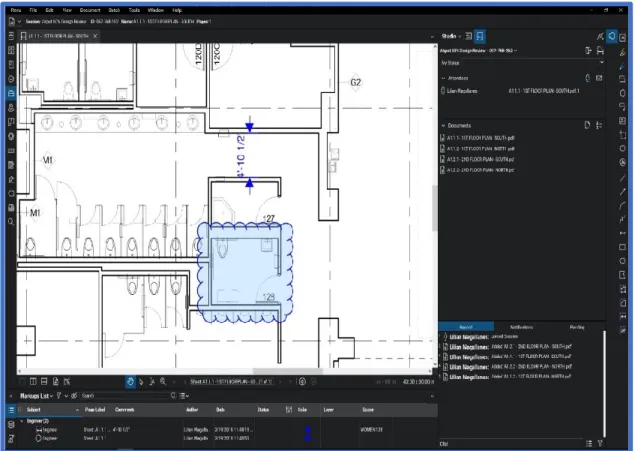Collapse the Engineer (2) markup group
This screenshot has width=635, height=451.
(x=22, y=421)
